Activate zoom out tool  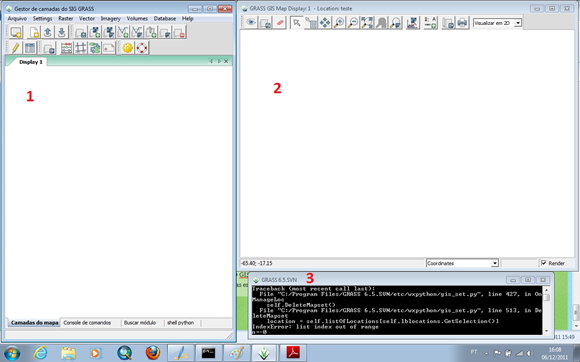click(353, 23)
